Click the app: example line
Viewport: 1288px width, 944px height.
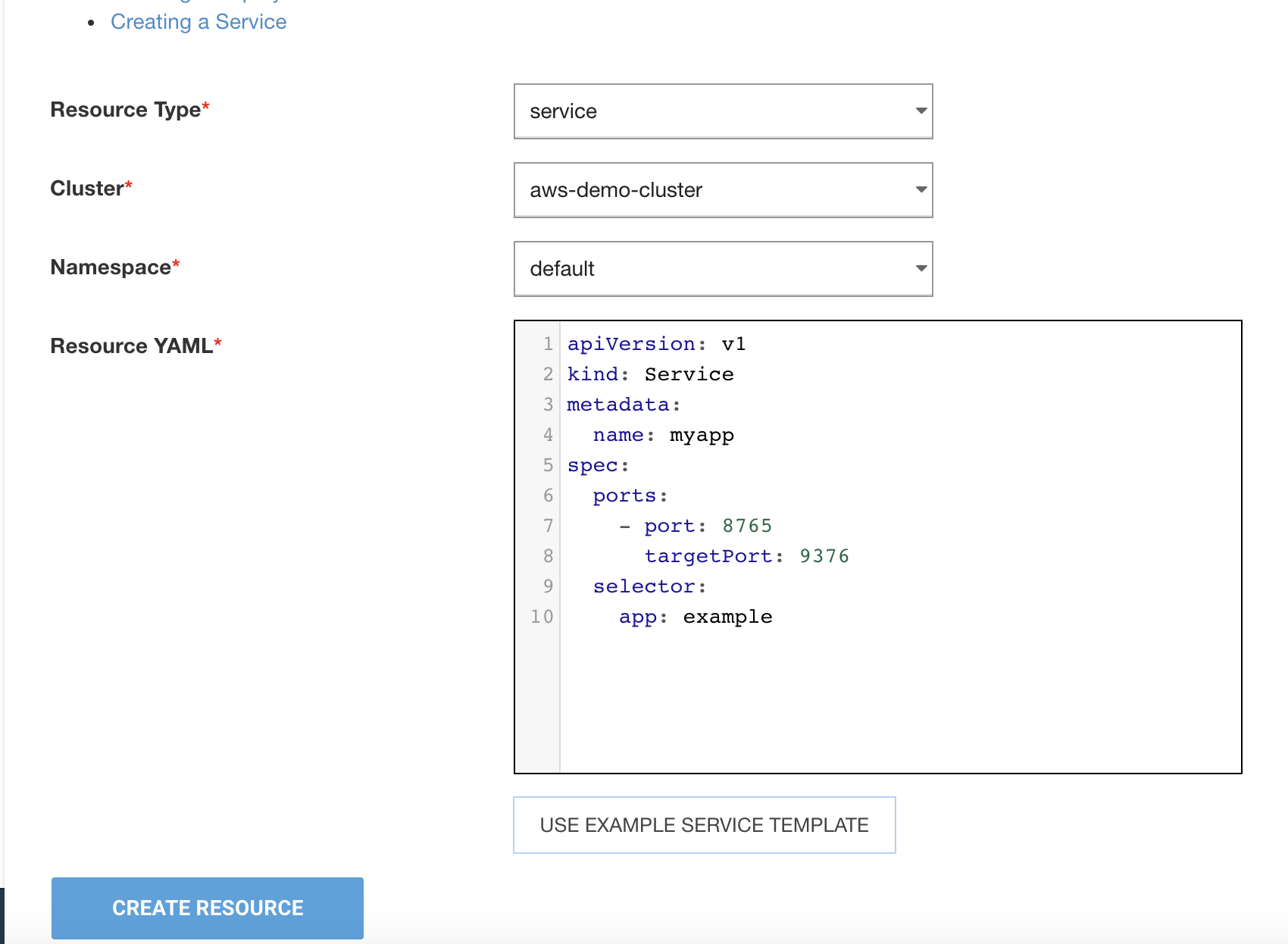click(x=695, y=617)
